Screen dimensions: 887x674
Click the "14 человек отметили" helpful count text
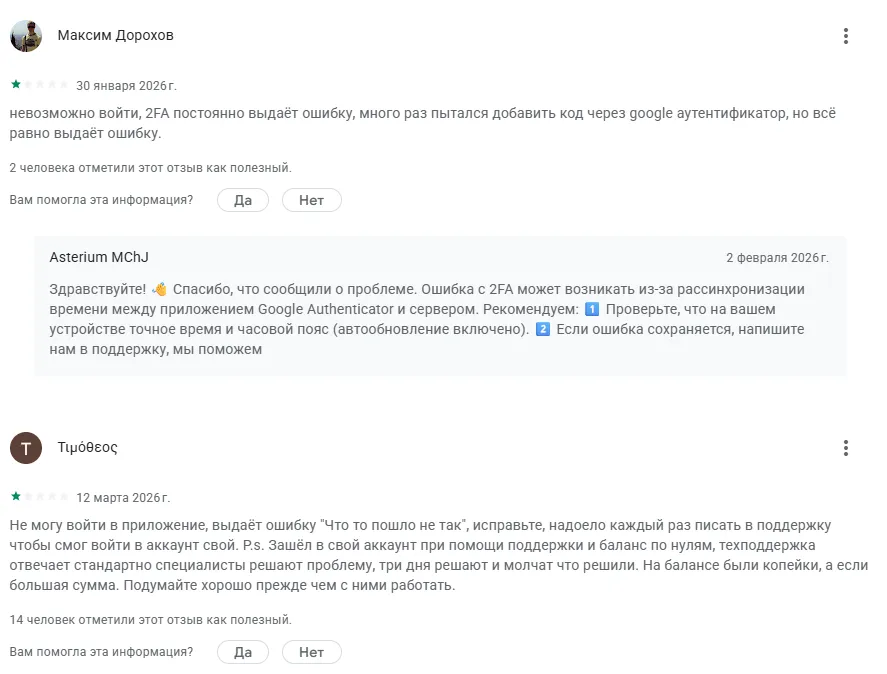pos(150,620)
